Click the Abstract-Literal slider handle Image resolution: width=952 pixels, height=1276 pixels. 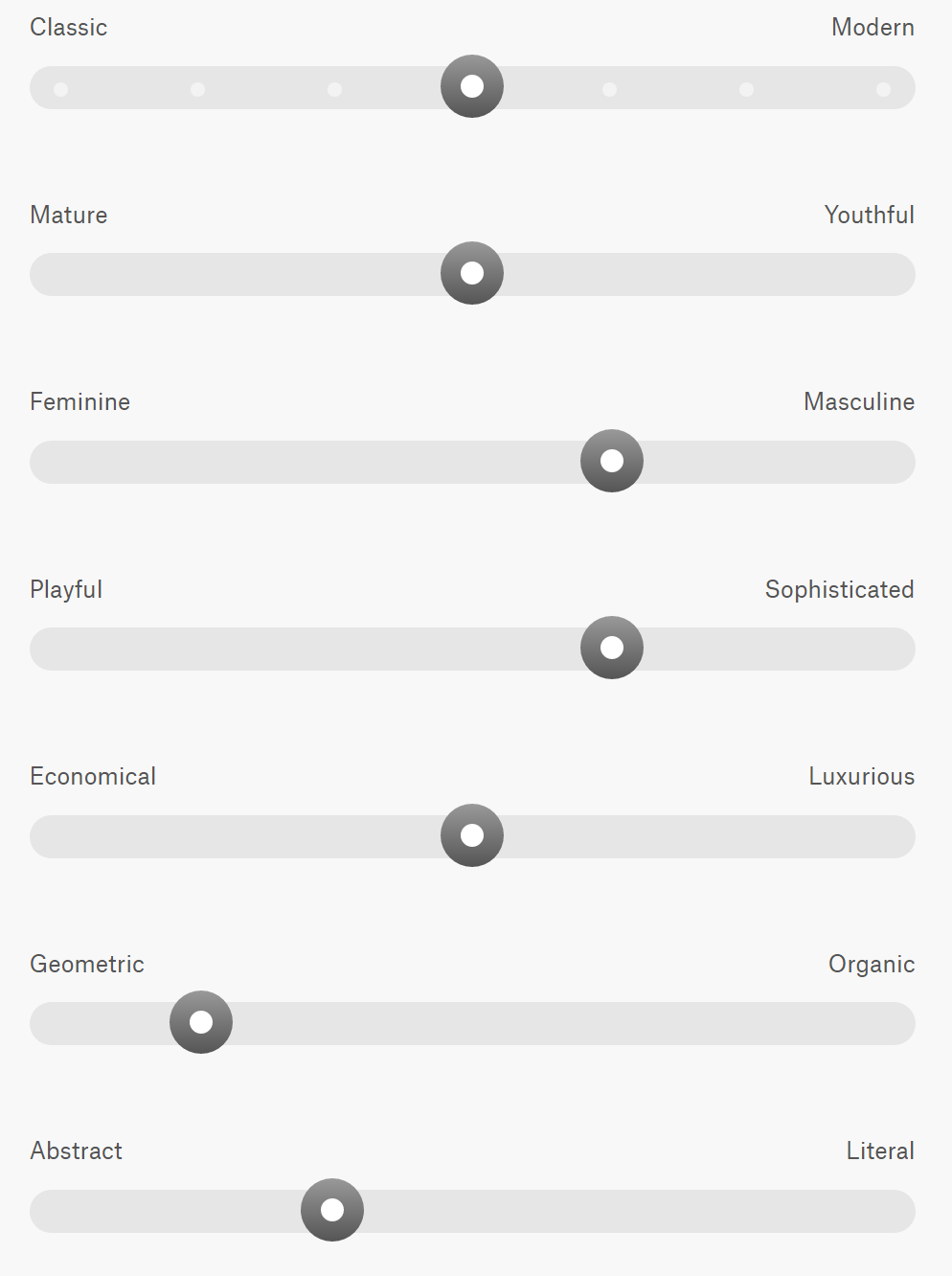332,1210
